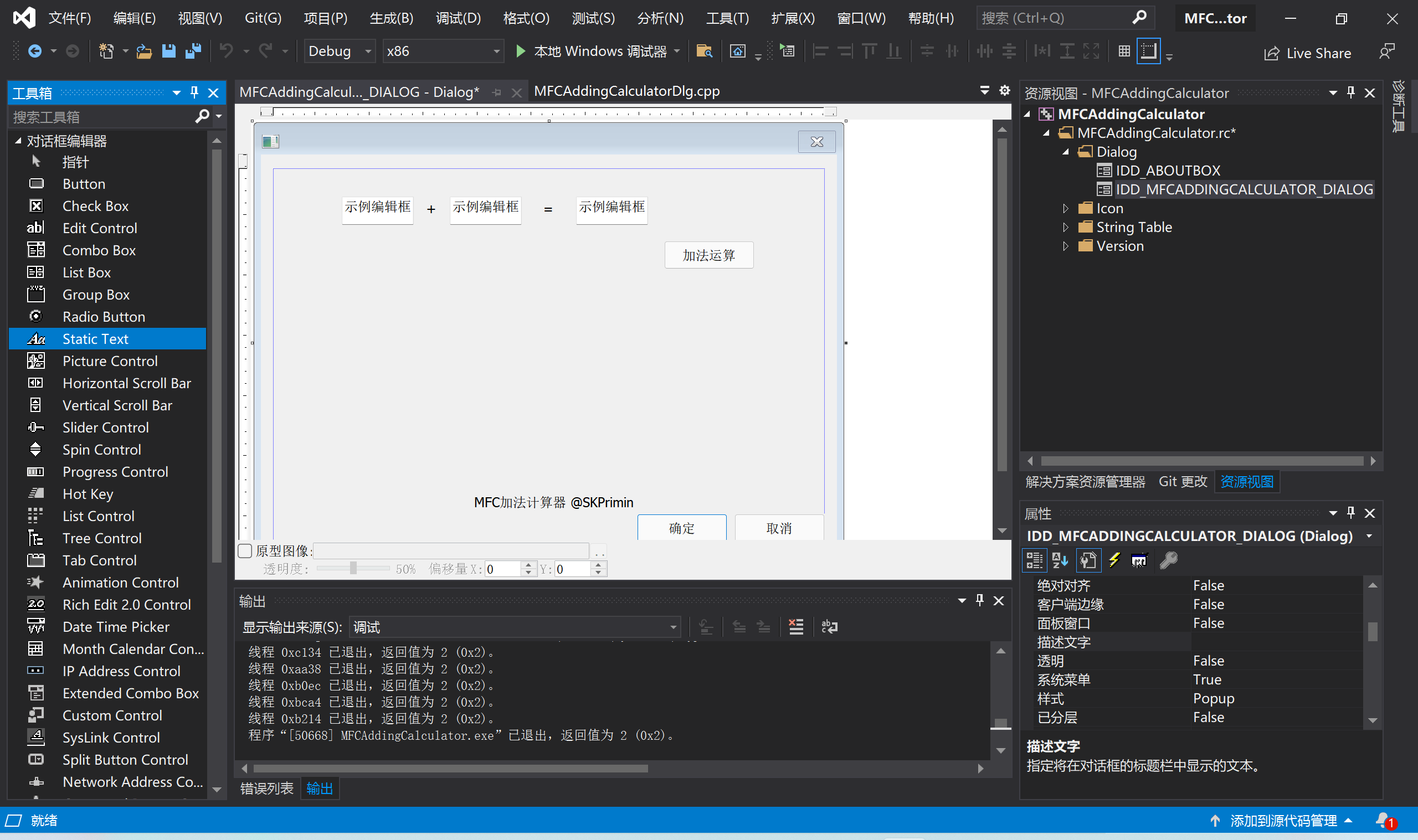Collapse the dialog editor toolbox group
Screen dimensions: 1418x840
(18, 141)
